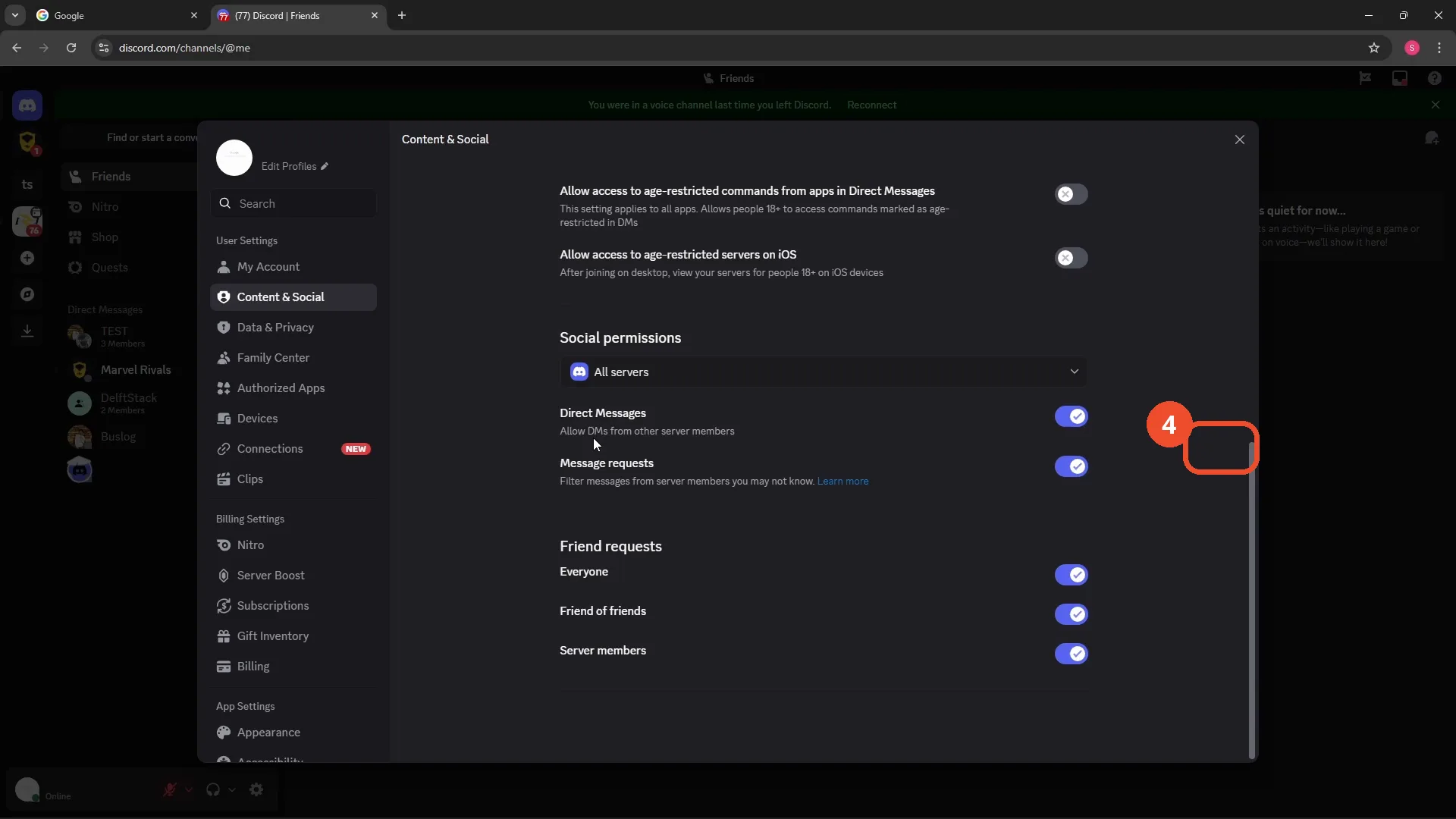Click the Connections link icon
The height and width of the screenshot is (819, 1456).
(224, 449)
